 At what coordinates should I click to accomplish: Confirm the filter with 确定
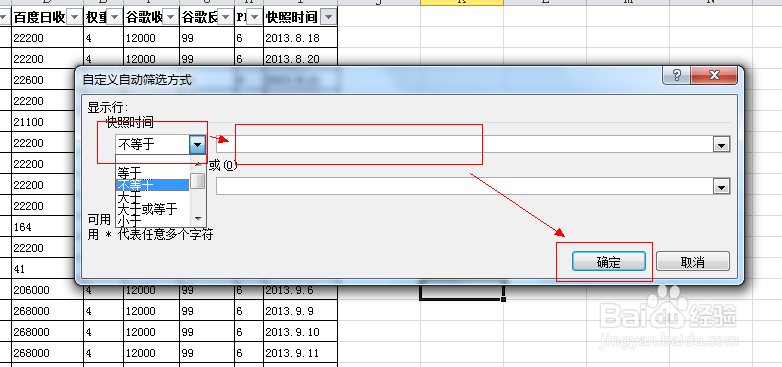609,261
